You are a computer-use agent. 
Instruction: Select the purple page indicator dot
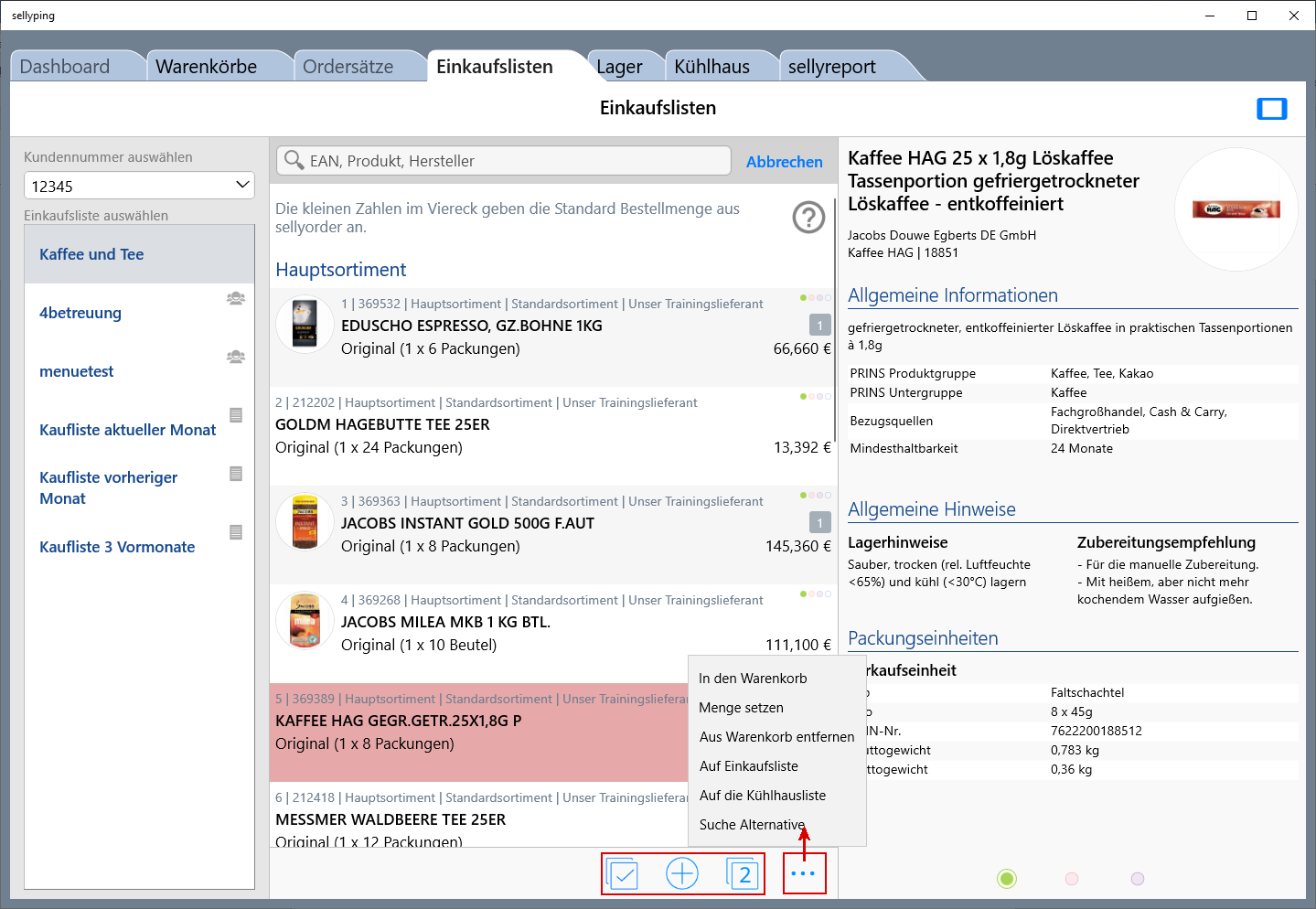tap(1138, 879)
